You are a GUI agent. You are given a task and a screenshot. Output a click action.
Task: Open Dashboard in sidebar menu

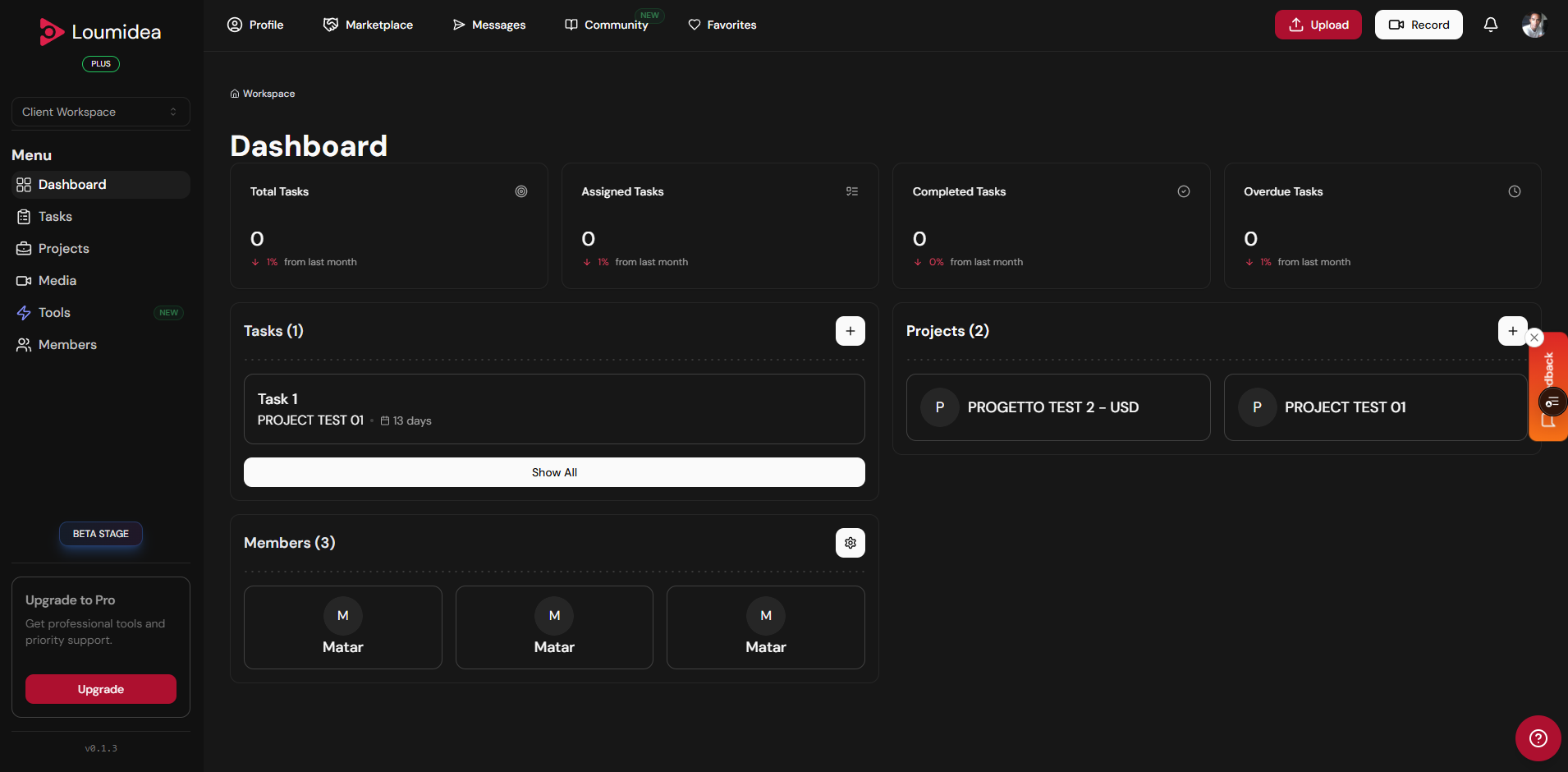[101, 185]
